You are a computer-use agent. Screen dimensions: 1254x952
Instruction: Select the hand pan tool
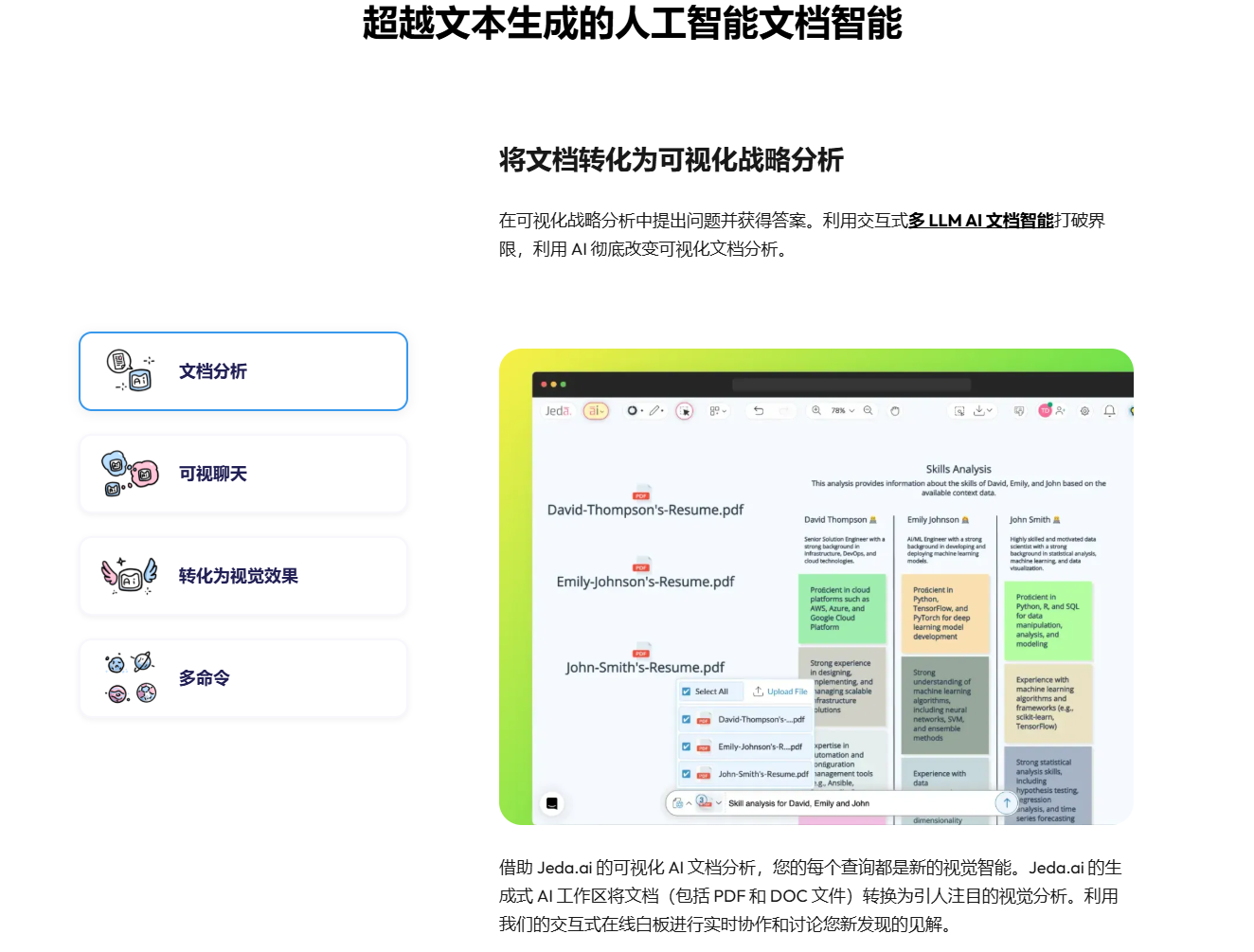pyautogui.click(x=895, y=411)
